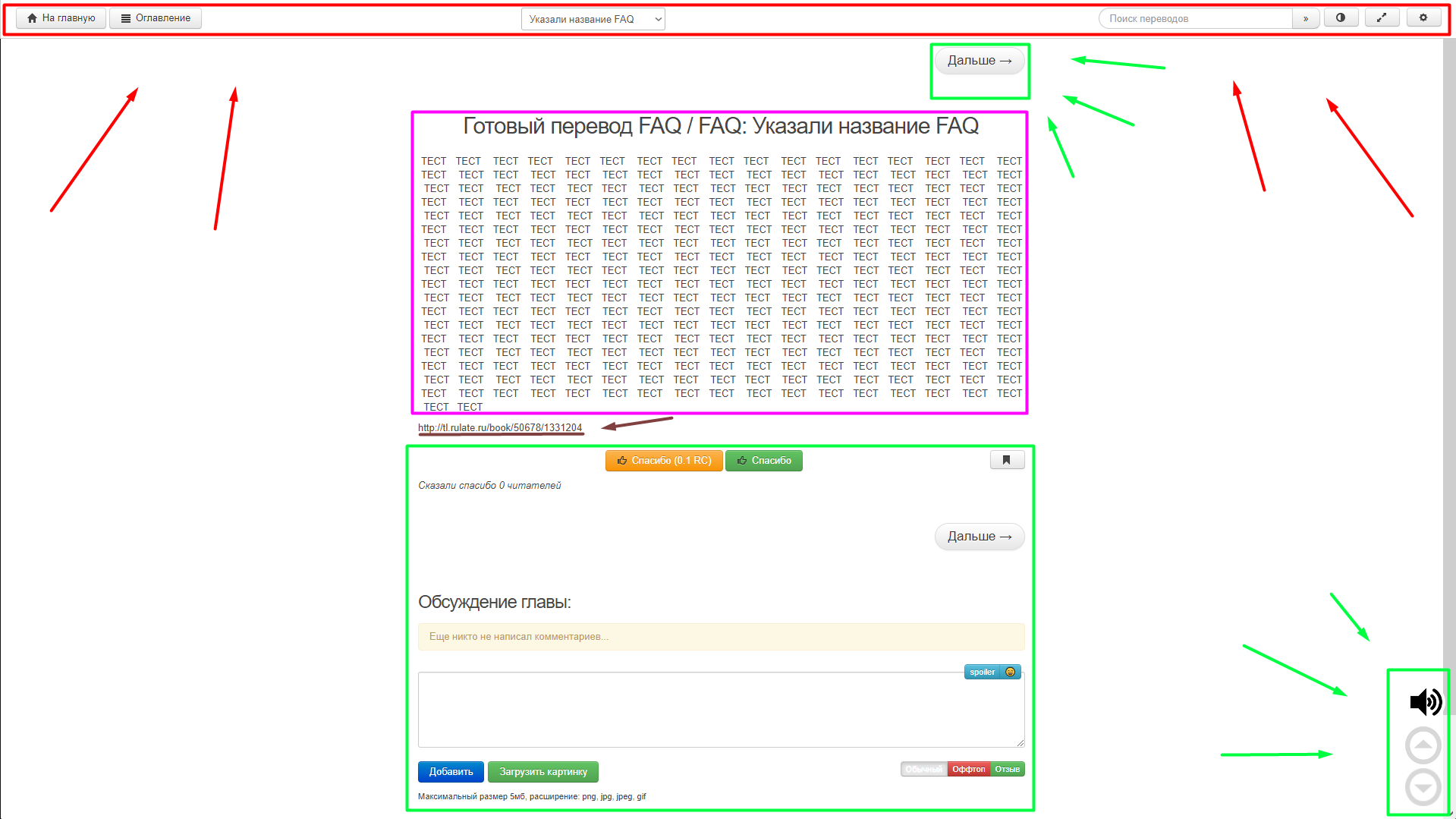This screenshot has width=1456, height=819.
Task: Open the tl.rulate.ru book link
Action: 500,428
